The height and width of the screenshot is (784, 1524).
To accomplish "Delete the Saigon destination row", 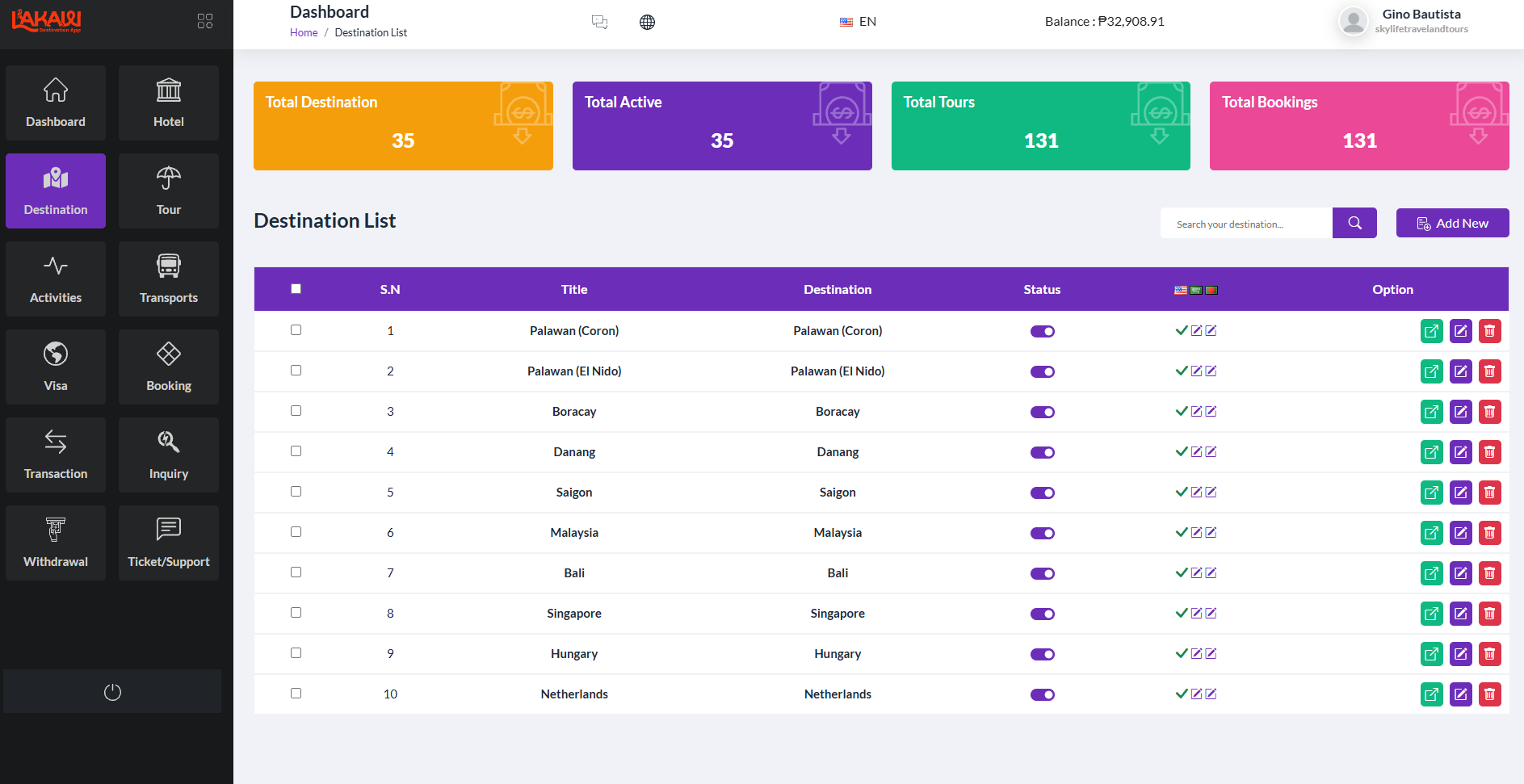I will (1489, 493).
